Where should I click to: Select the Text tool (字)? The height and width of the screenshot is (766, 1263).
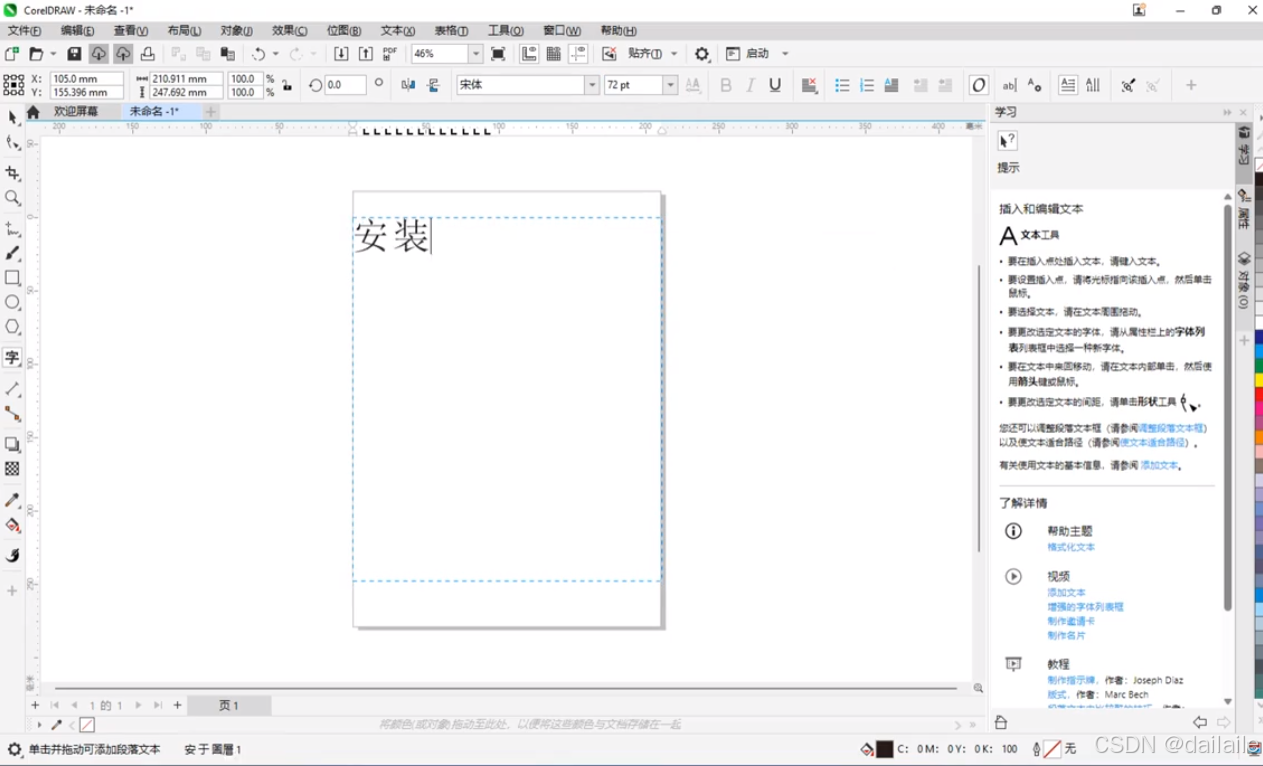pos(13,357)
